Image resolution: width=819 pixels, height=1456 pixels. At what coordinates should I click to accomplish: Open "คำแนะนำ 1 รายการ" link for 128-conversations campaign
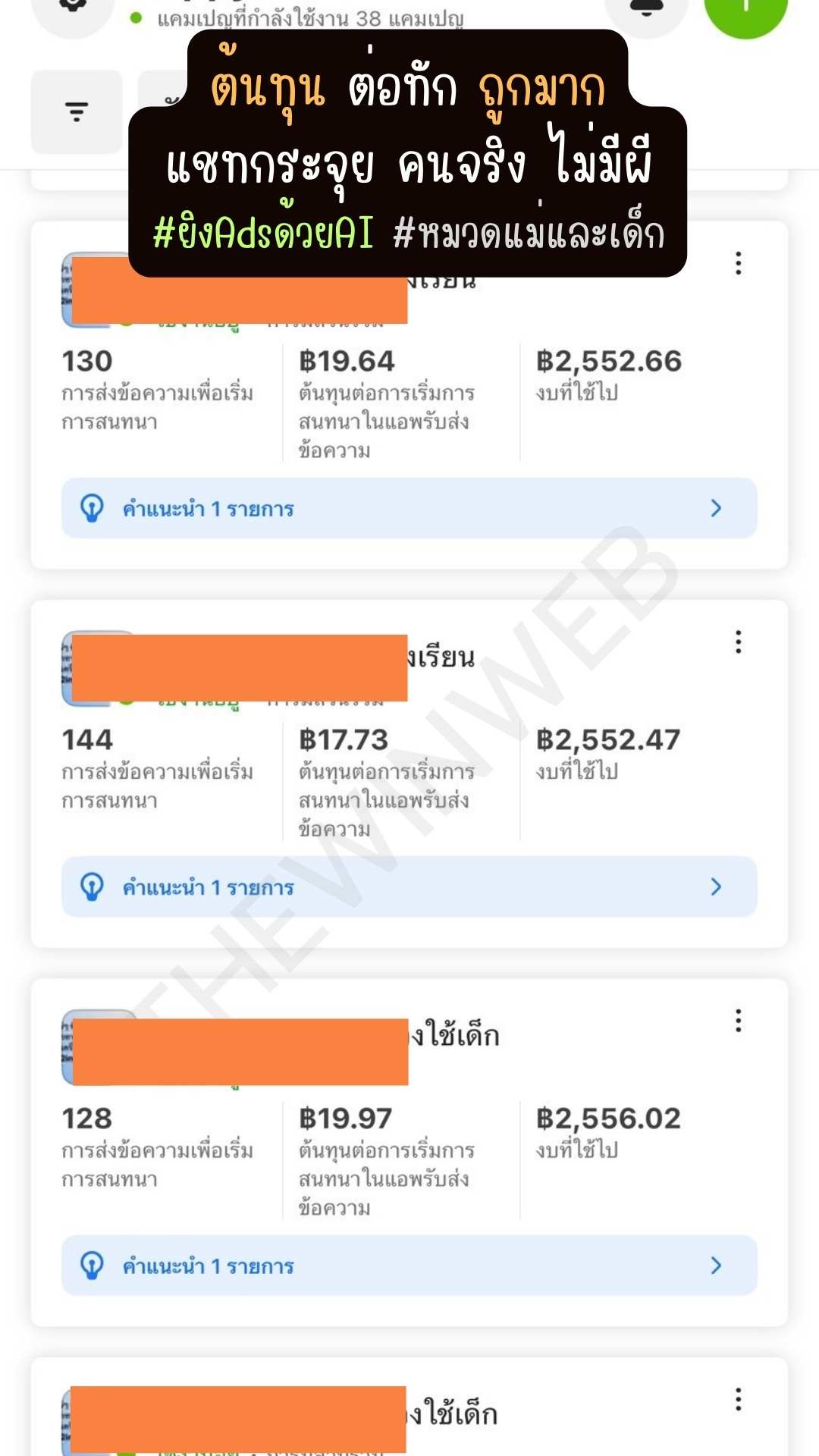tap(208, 1266)
